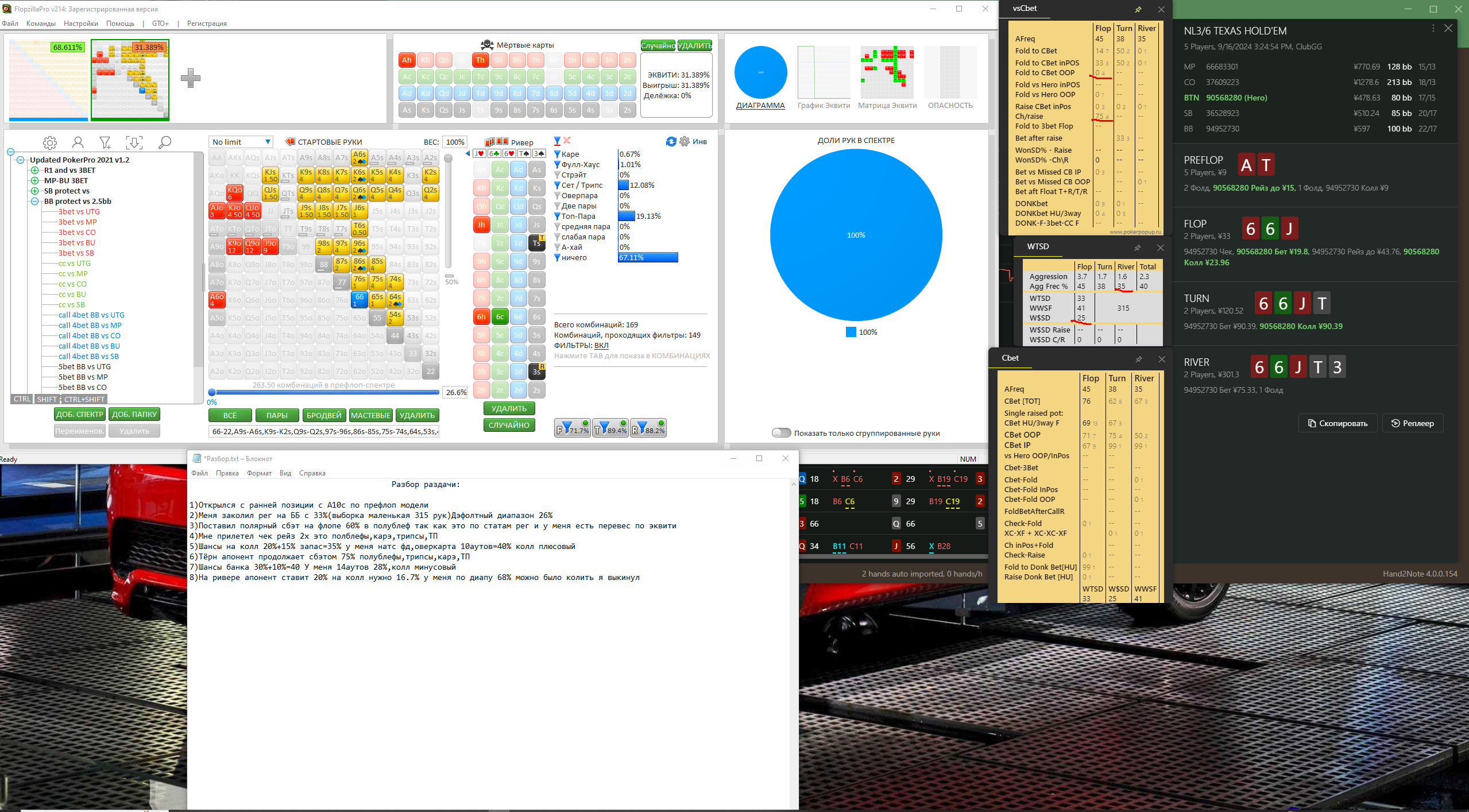Clear filters with the red X icon
Screen dimensions: 1469x812
click(x=567, y=140)
